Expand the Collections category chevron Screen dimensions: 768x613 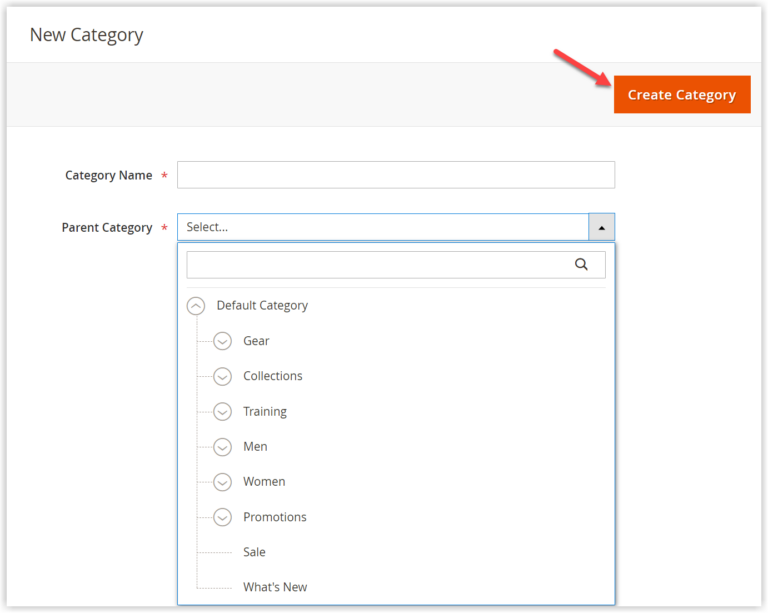coord(222,376)
